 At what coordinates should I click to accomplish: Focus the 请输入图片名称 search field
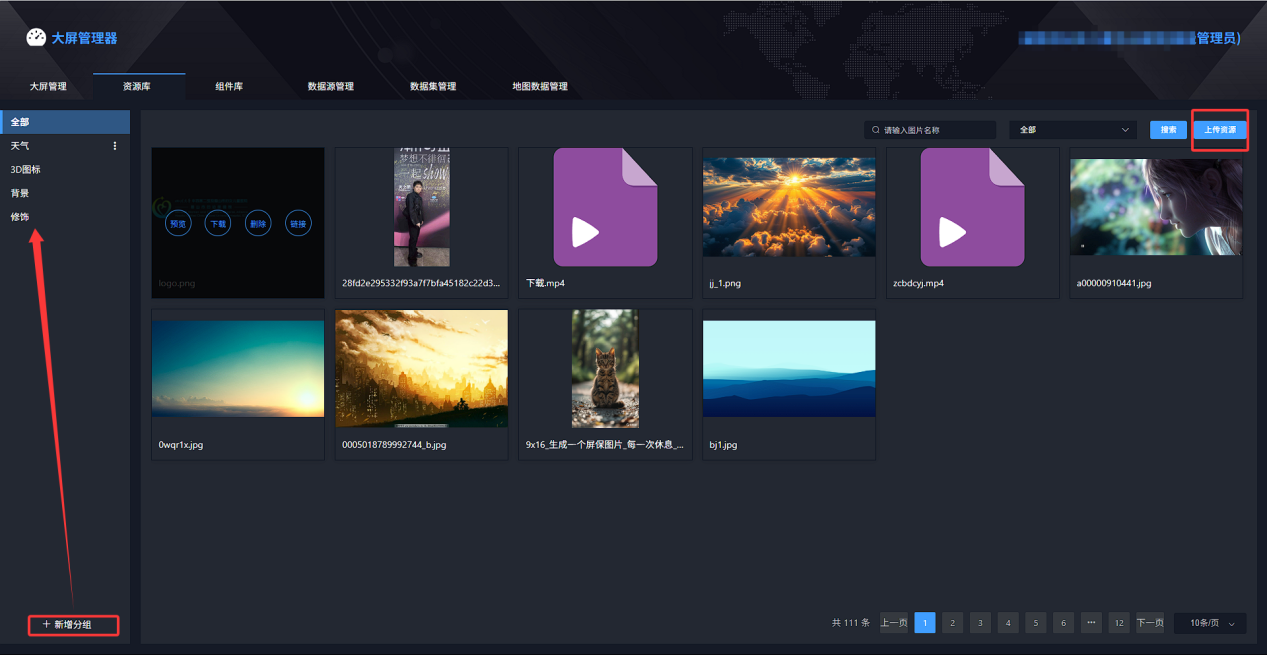[x=930, y=130]
